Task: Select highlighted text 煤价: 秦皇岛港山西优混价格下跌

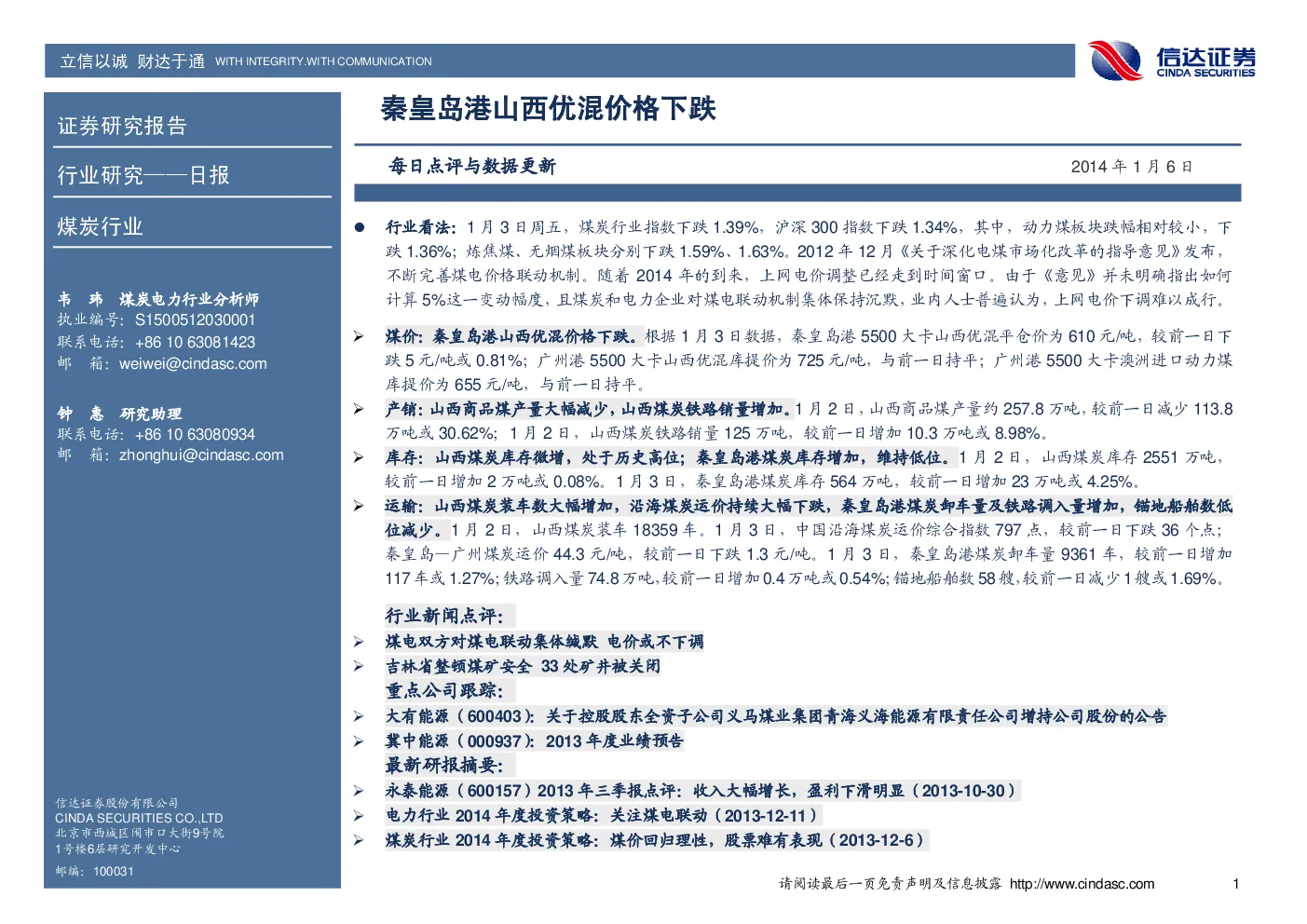Action: pos(513,336)
